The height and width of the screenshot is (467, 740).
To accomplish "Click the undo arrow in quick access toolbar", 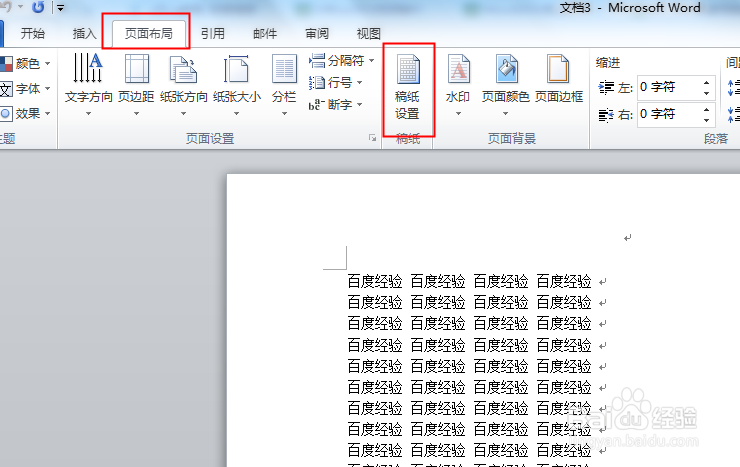I will [6, 7].
